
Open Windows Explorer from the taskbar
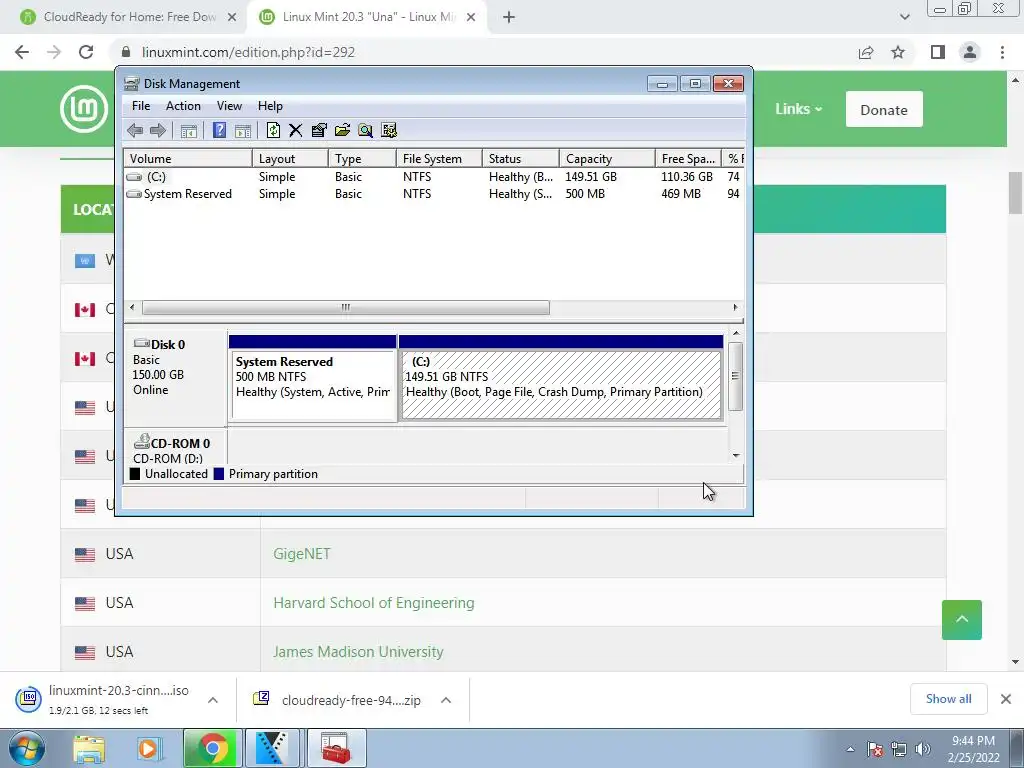pos(89,748)
